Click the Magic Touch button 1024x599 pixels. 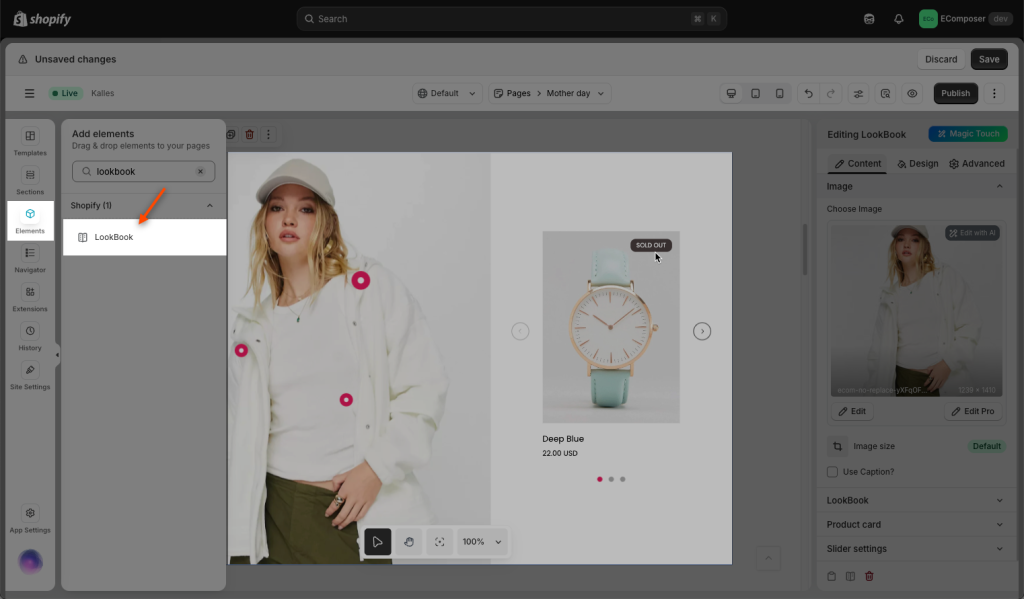[x=967, y=134]
